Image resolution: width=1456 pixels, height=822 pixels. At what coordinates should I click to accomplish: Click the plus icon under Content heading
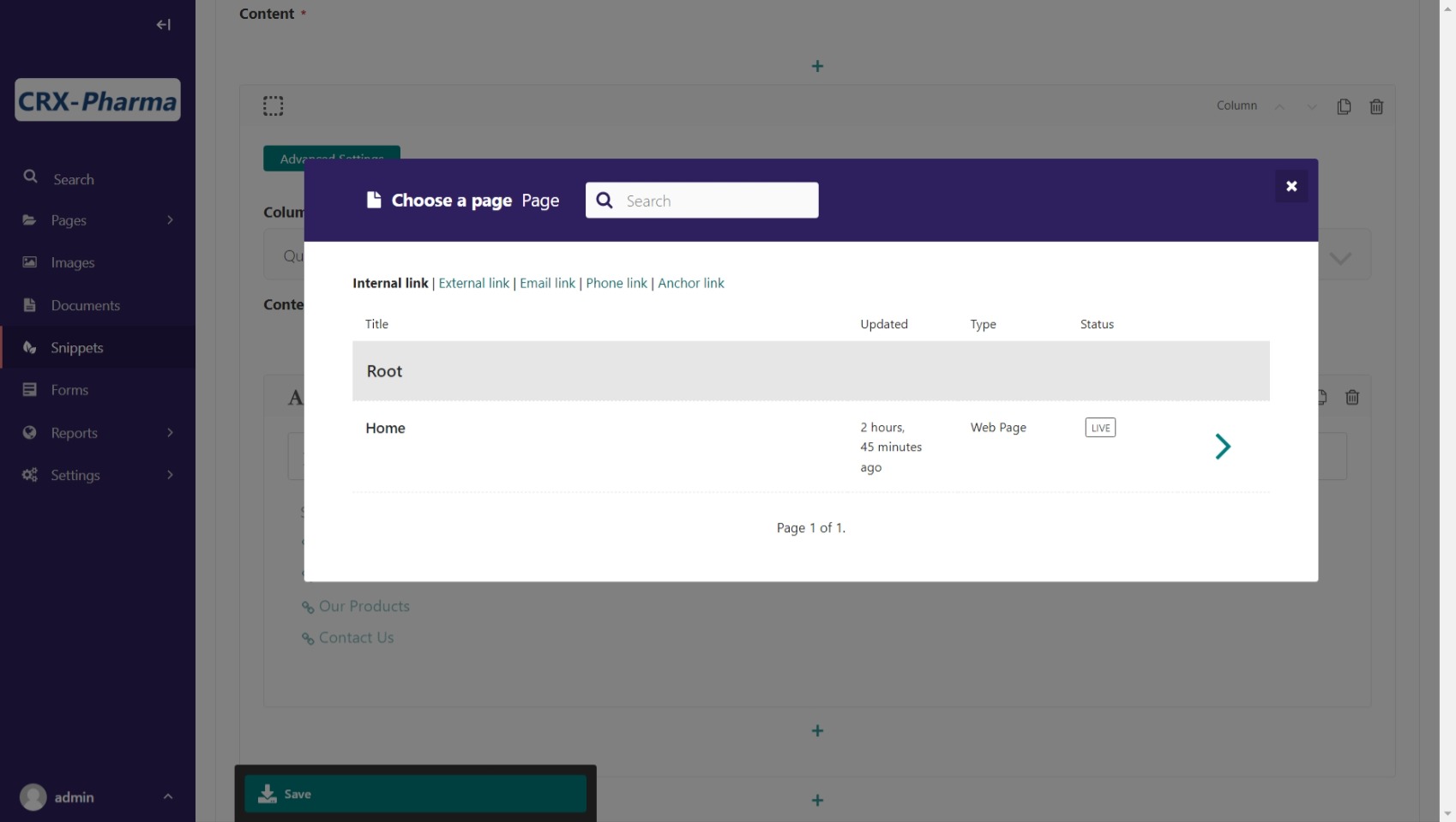click(817, 66)
